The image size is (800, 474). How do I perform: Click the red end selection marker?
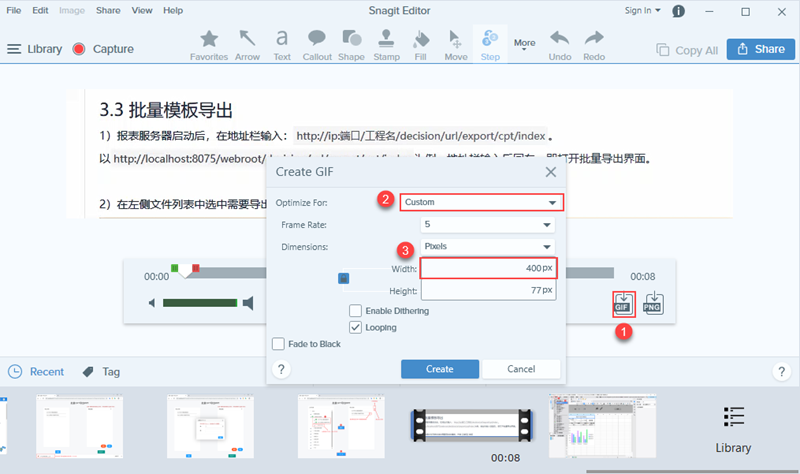pos(195,268)
